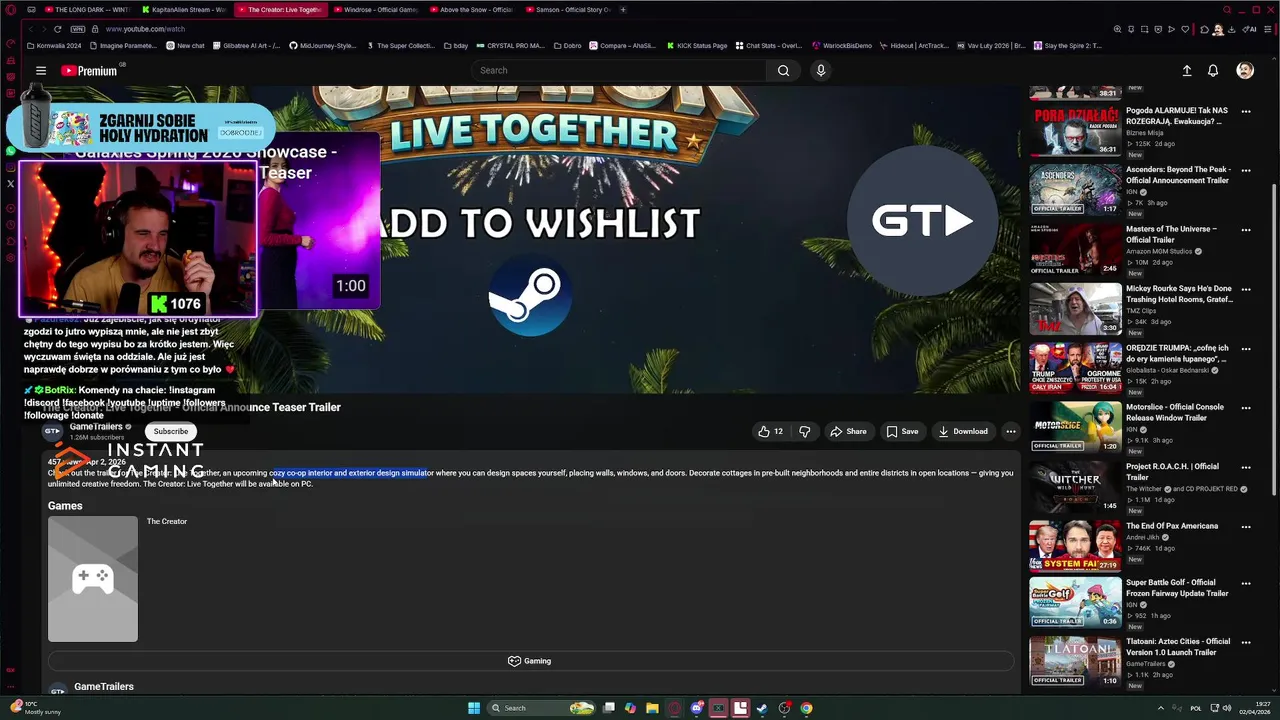Screen dimensions: 1280x720
Task: Open options menu for Project R.O.A.C.H.
Action: tap(1246, 467)
